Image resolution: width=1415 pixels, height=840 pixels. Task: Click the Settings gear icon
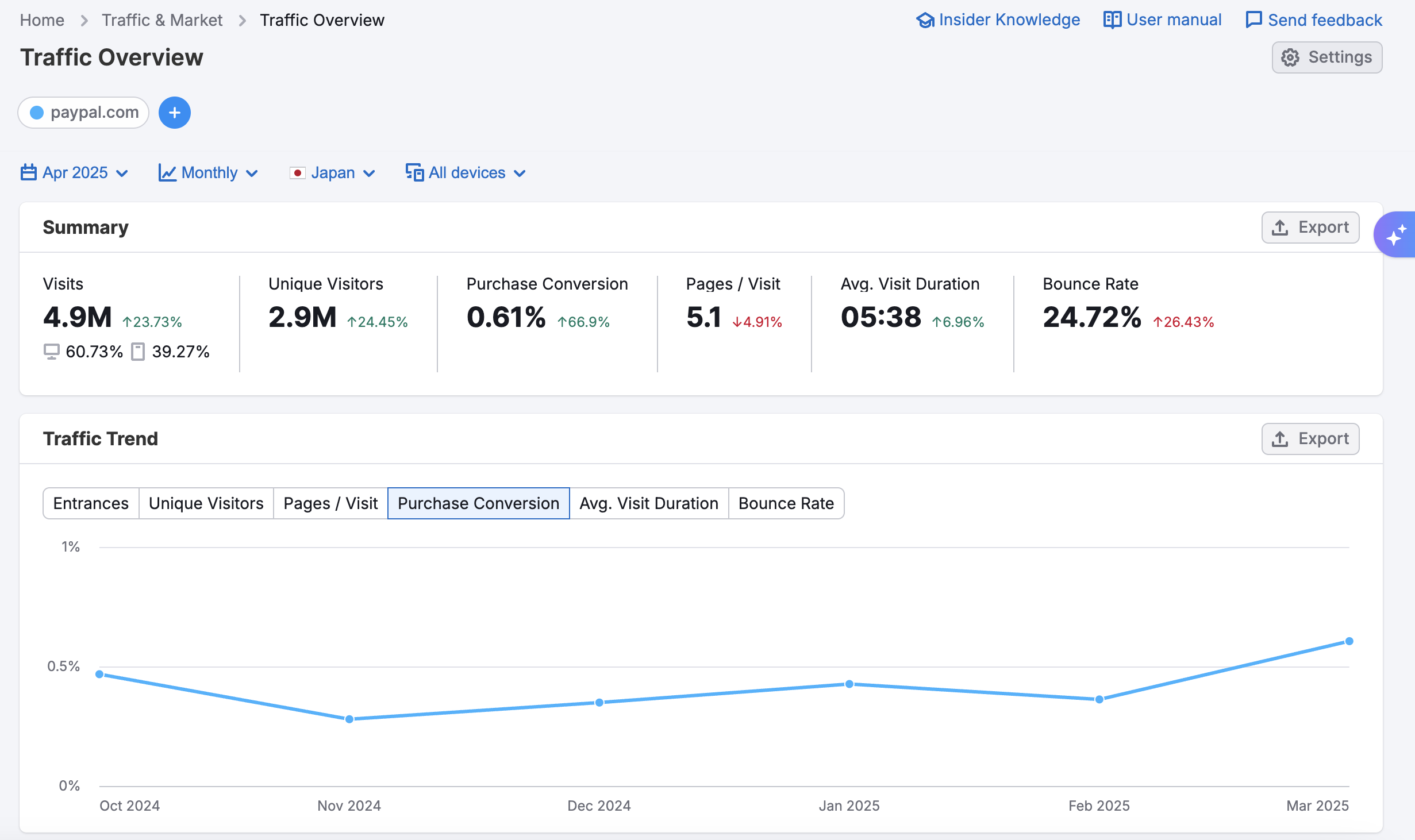1290,57
